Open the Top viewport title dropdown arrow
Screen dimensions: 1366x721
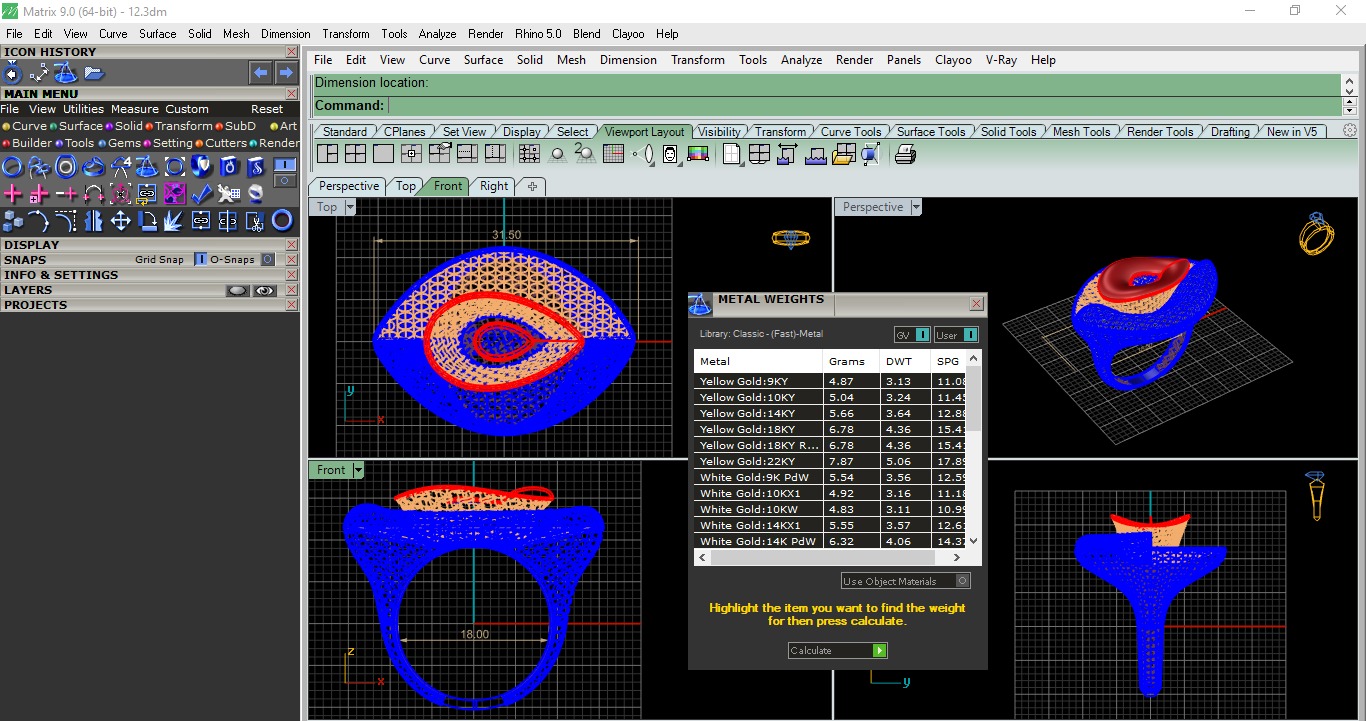click(350, 207)
